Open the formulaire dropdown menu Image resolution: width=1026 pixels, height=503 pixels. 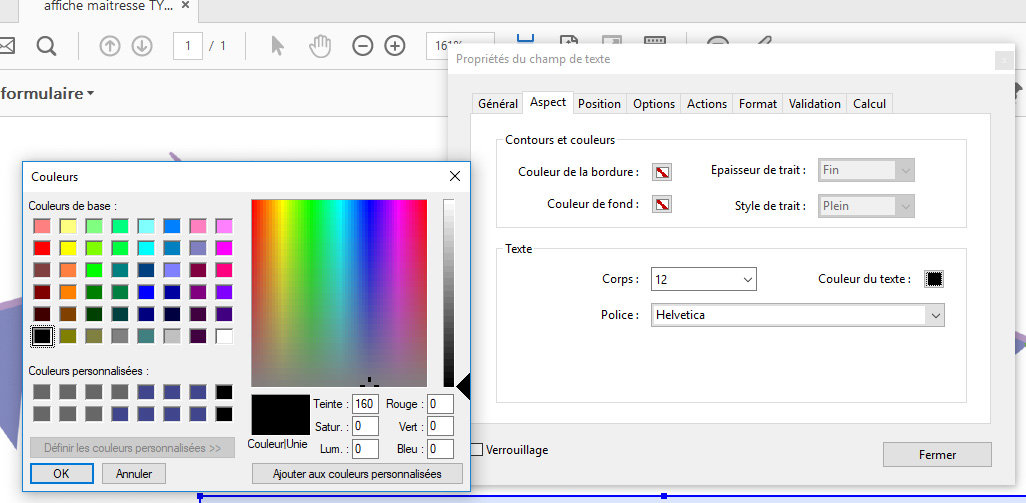pos(48,93)
